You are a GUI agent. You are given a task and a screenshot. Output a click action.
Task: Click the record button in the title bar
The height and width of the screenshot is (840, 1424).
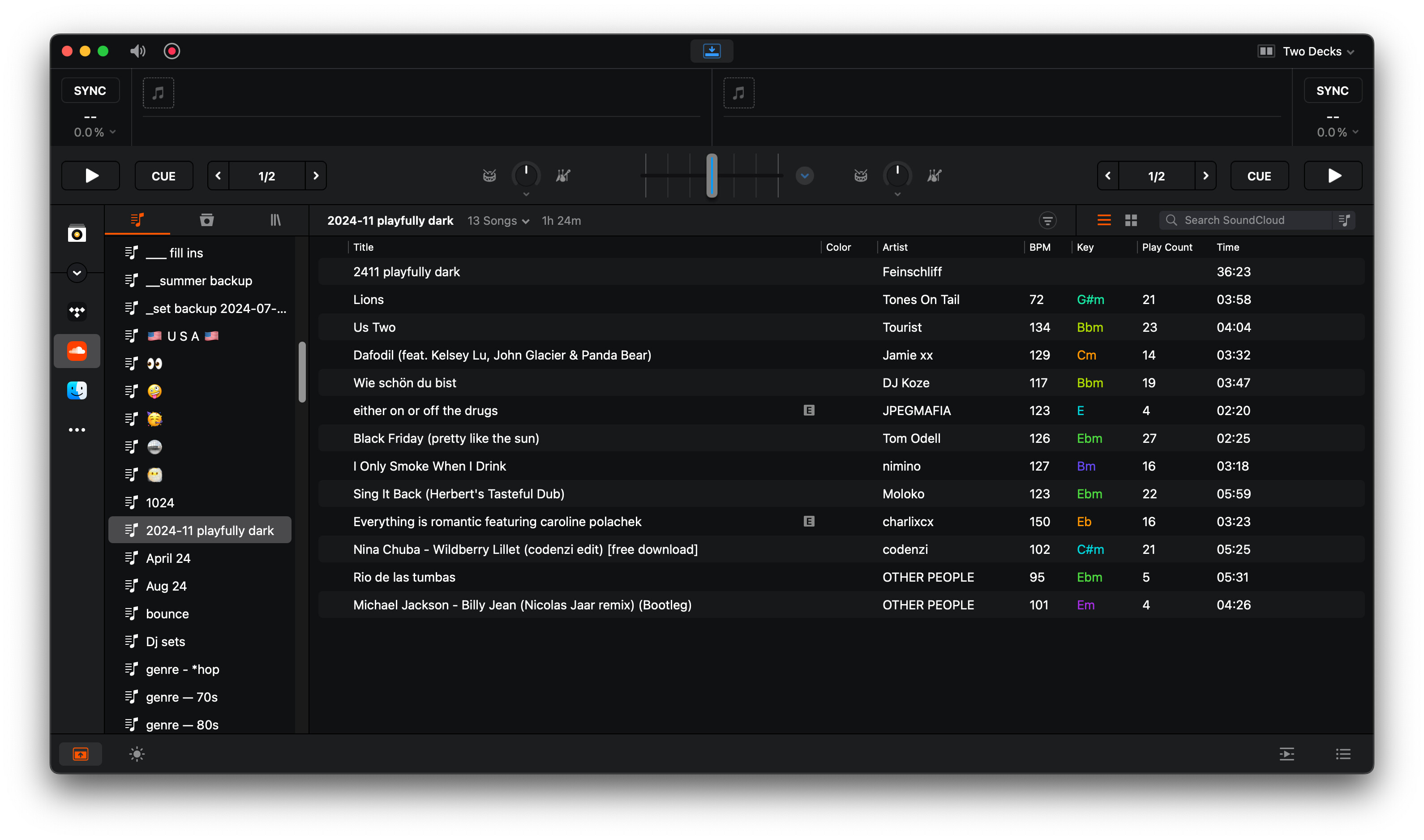172,51
